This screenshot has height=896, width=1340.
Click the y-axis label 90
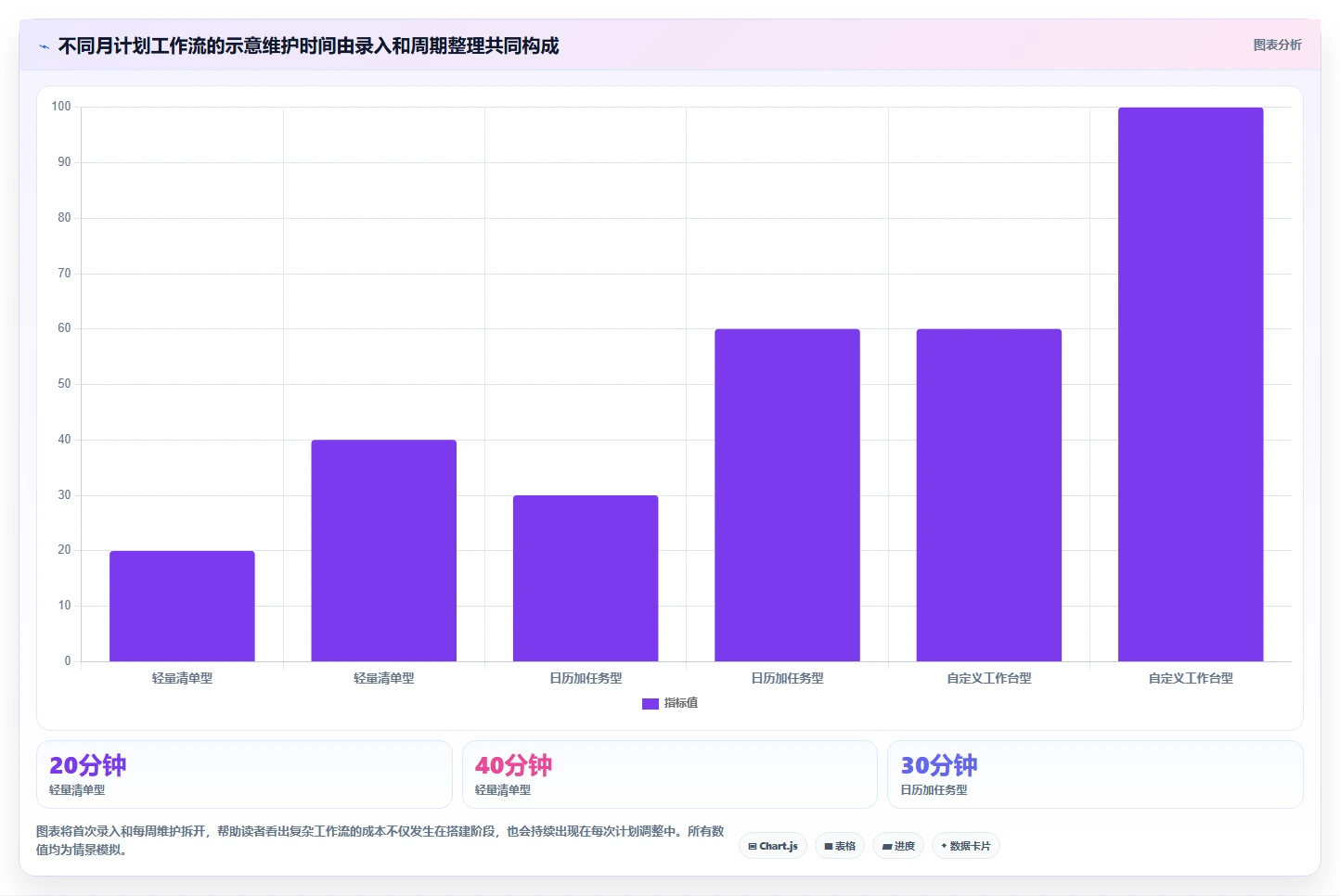[64, 162]
